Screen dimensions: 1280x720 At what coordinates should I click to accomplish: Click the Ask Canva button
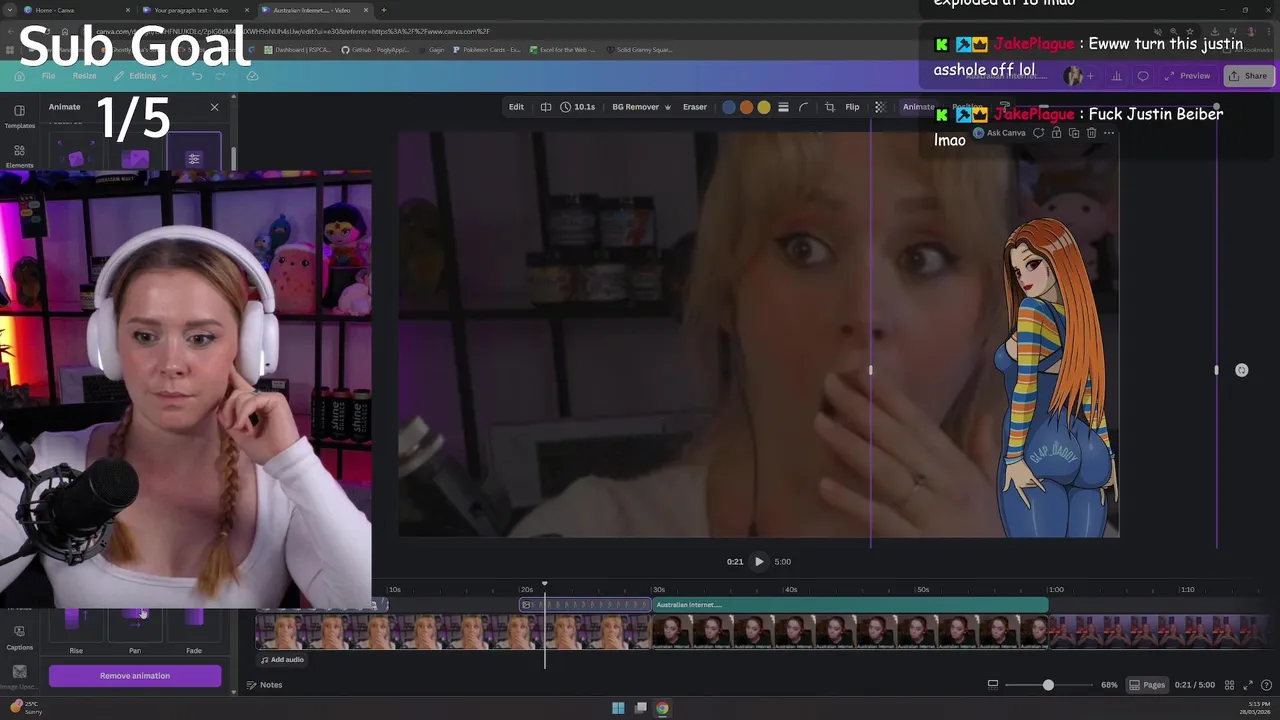coord(999,133)
